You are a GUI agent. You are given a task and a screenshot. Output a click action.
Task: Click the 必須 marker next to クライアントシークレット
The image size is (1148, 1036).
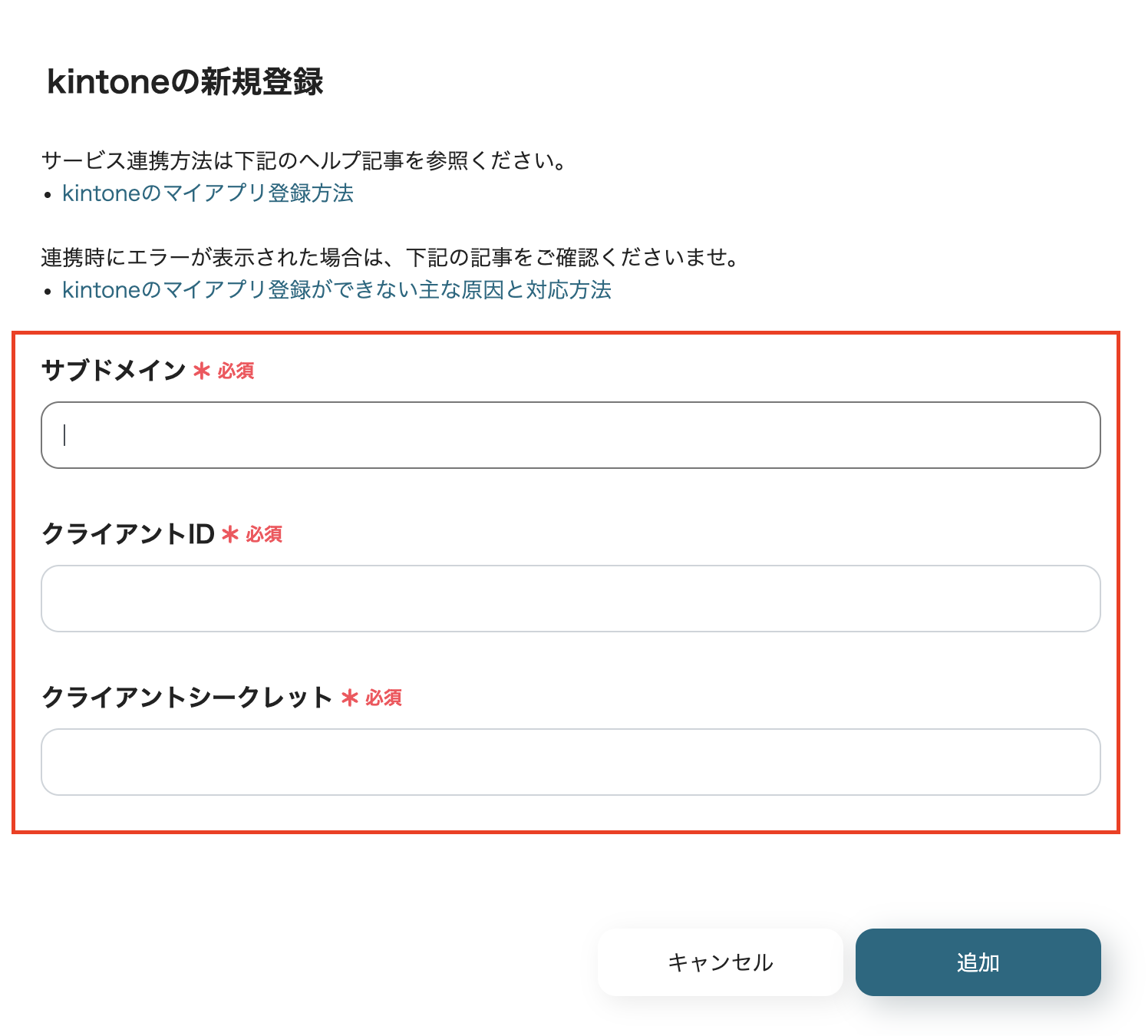(384, 698)
